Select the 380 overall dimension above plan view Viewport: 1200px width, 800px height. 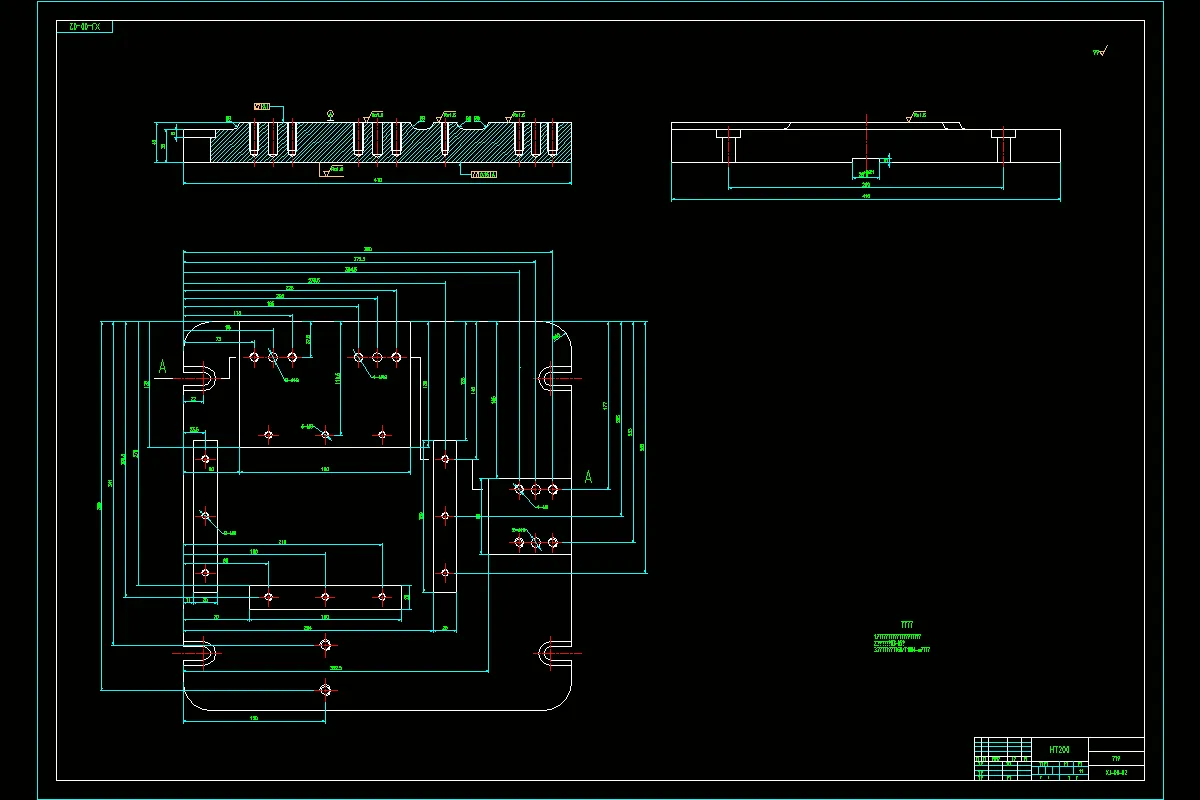pos(367,248)
